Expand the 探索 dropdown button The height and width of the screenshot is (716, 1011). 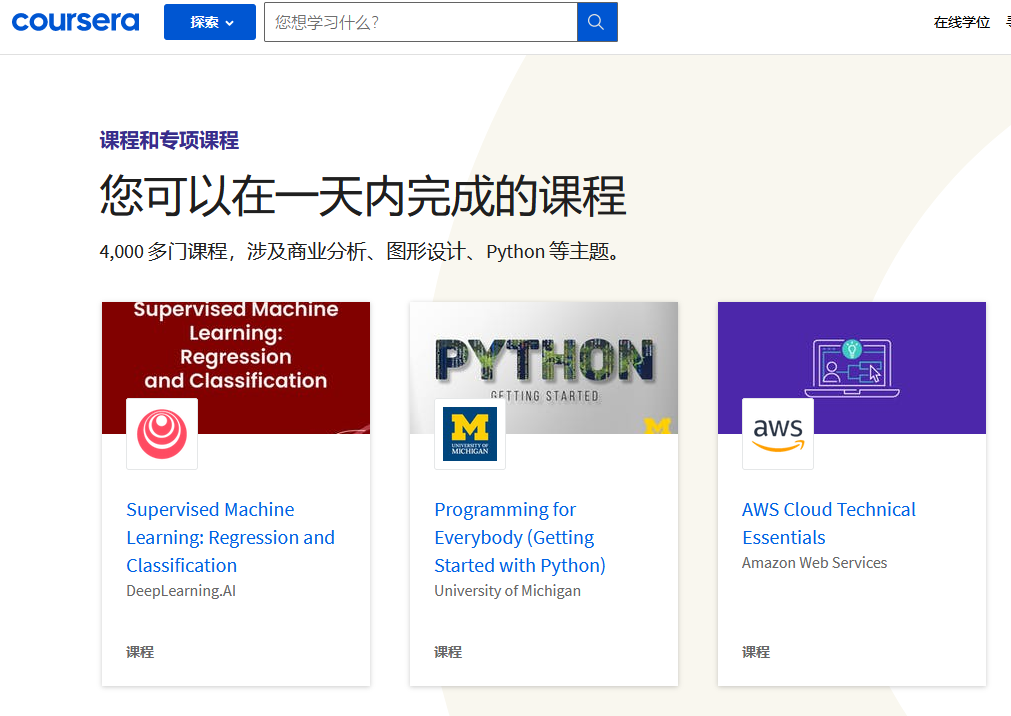[x=210, y=22]
